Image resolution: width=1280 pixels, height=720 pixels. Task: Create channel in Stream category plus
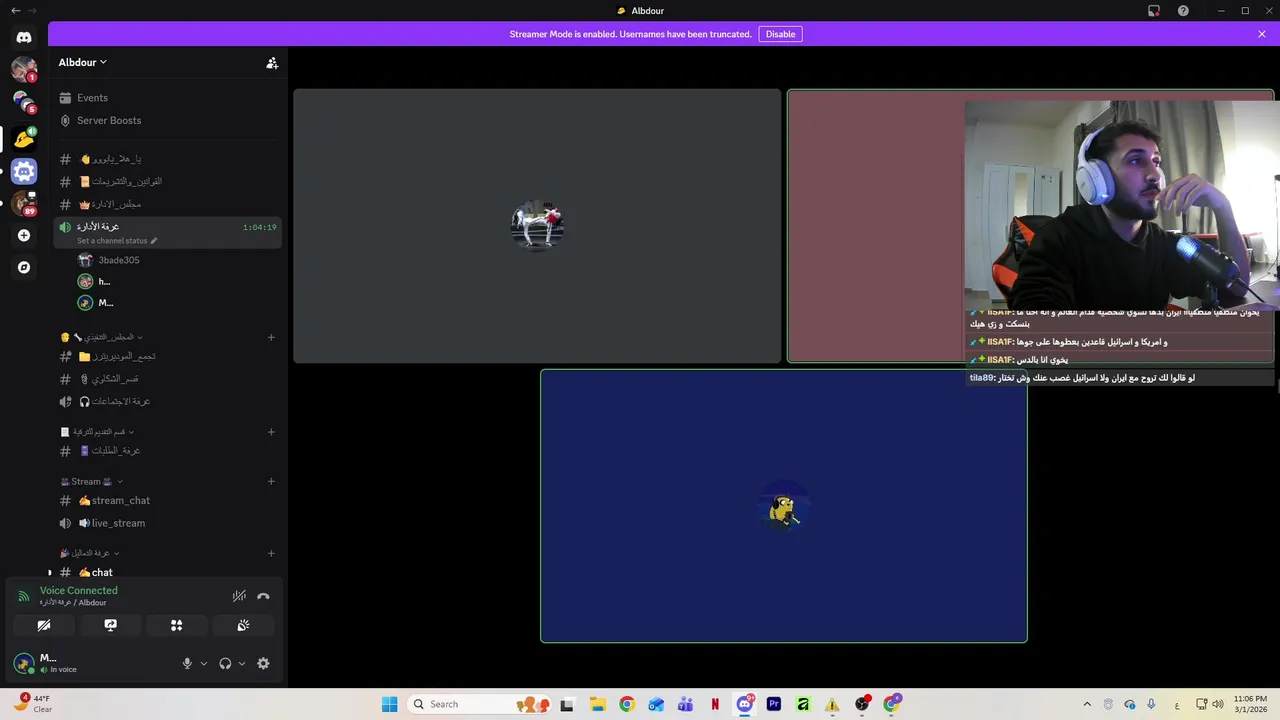pyautogui.click(x=271, y=481)
